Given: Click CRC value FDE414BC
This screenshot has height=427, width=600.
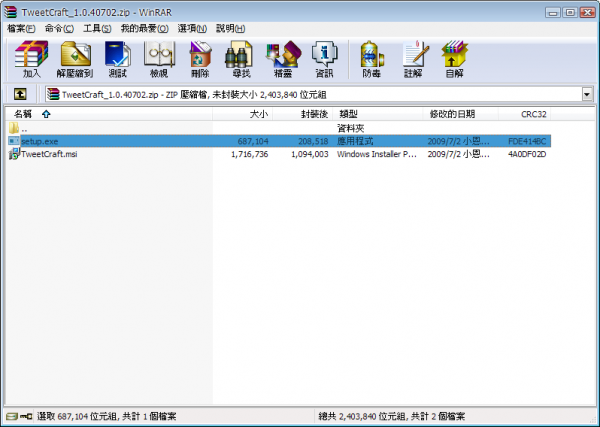Looking at the screenshot, I should click(527, 141).
